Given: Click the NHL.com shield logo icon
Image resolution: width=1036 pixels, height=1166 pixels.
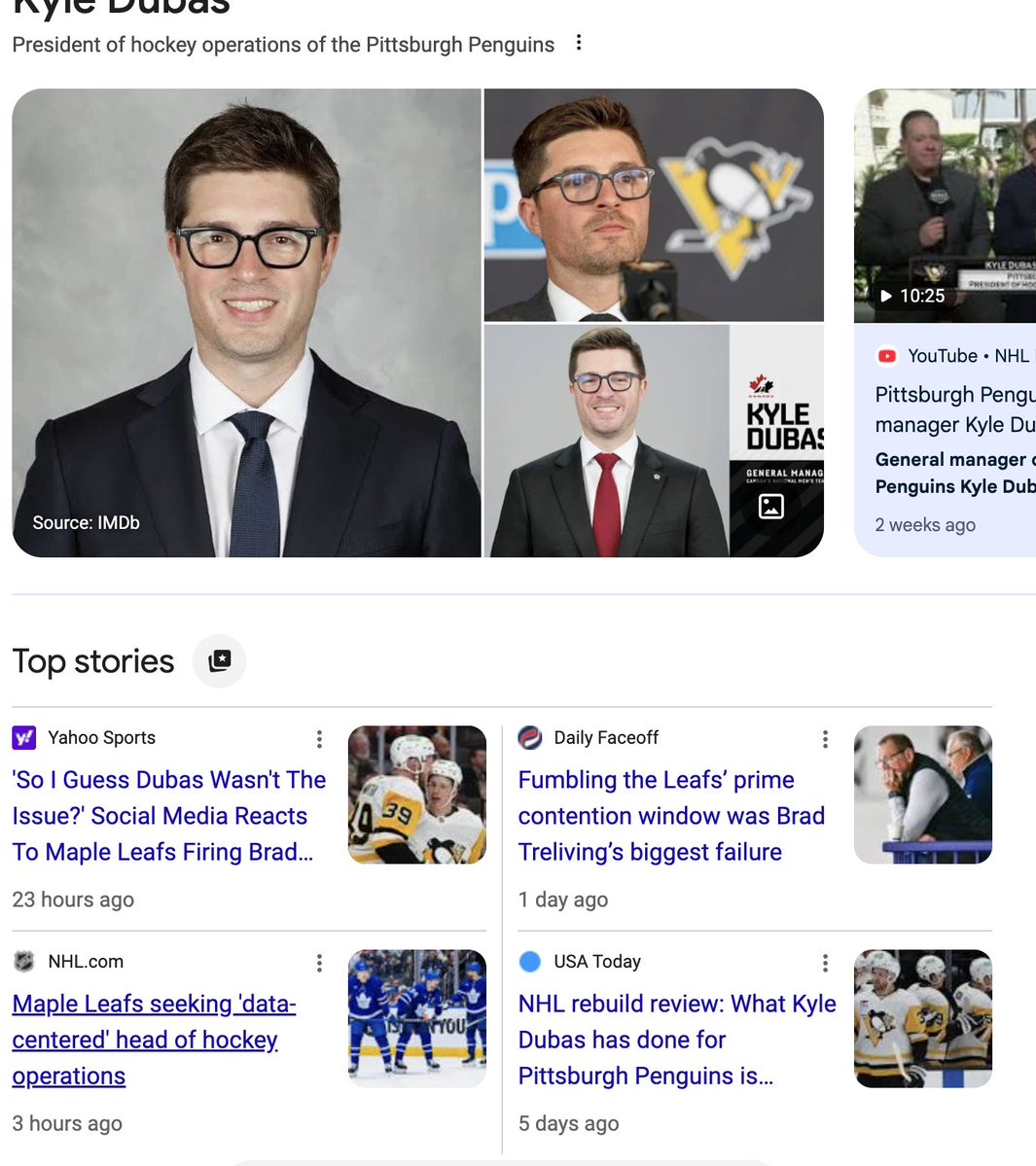Looking at the screenshot, I should (x=23, y=962).
